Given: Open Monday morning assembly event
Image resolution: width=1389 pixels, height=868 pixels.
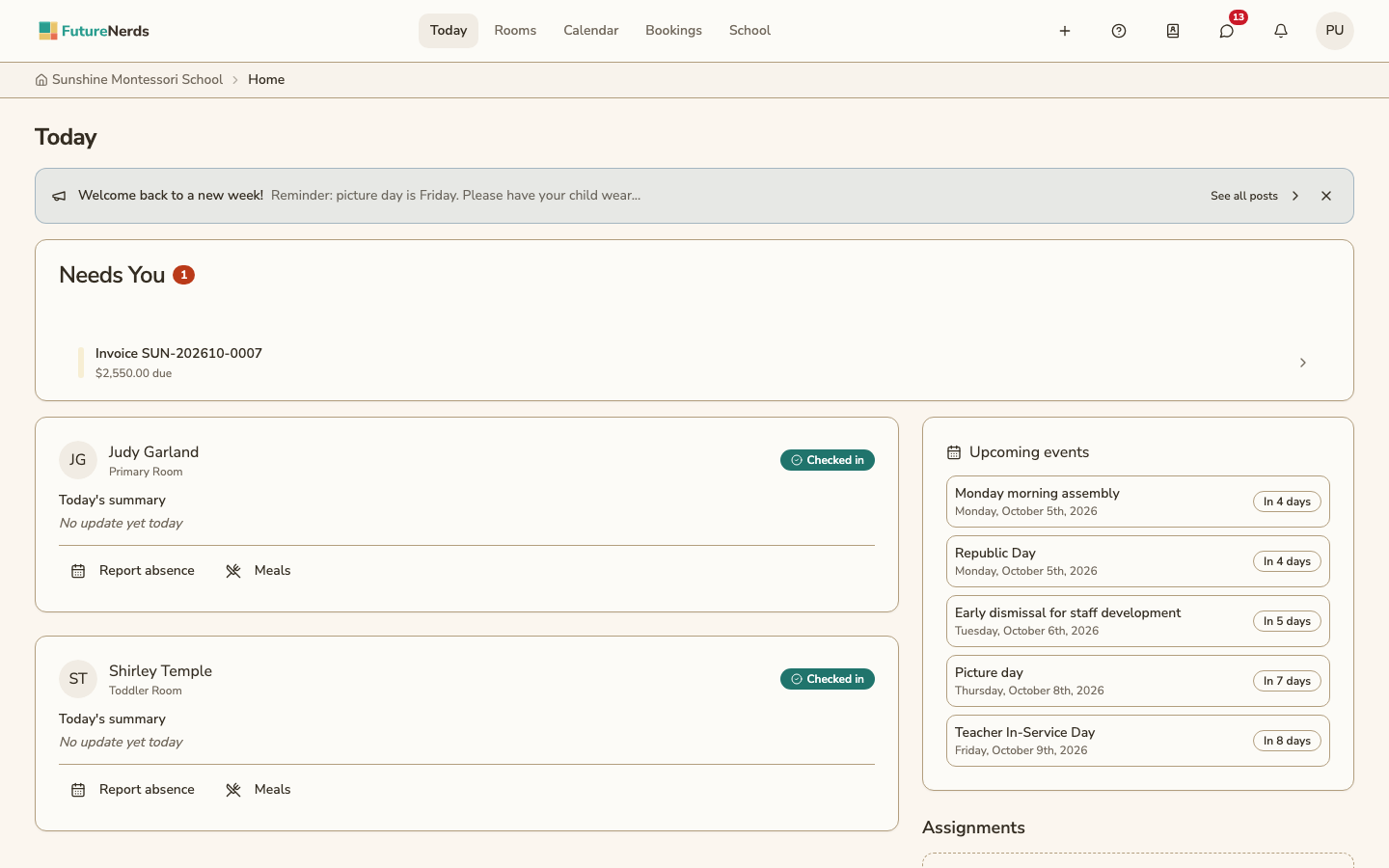Looking at the screenshot, I should (x=1138, y=502).
